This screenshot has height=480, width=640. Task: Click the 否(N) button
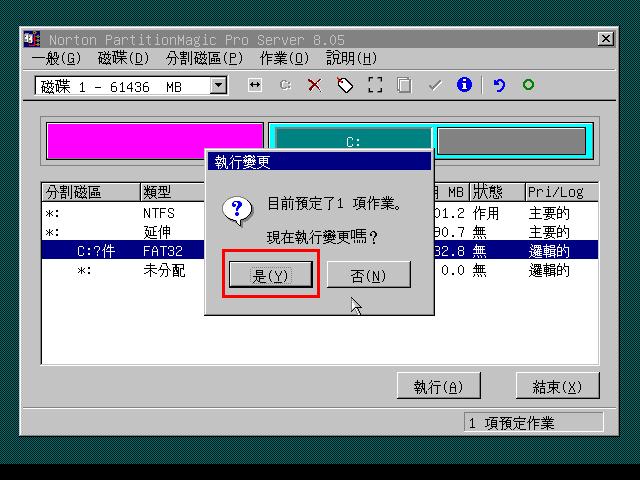click(x=369, y=275)
